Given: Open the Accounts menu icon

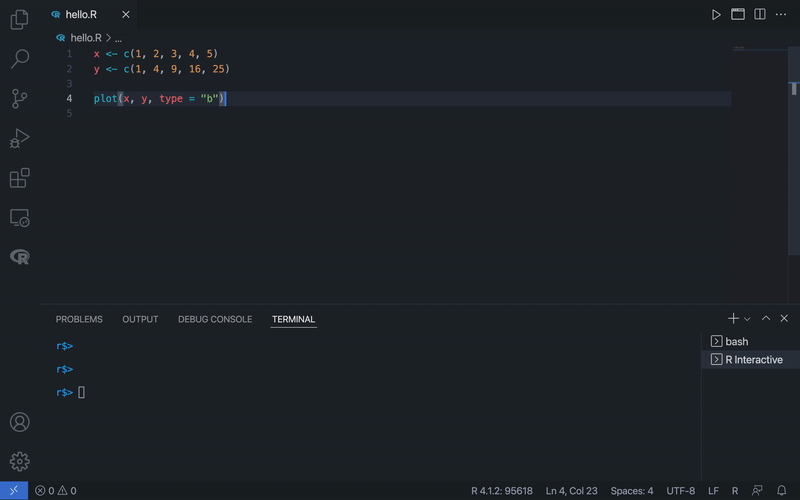Looking at the screenshot, I should click(19, 422).
